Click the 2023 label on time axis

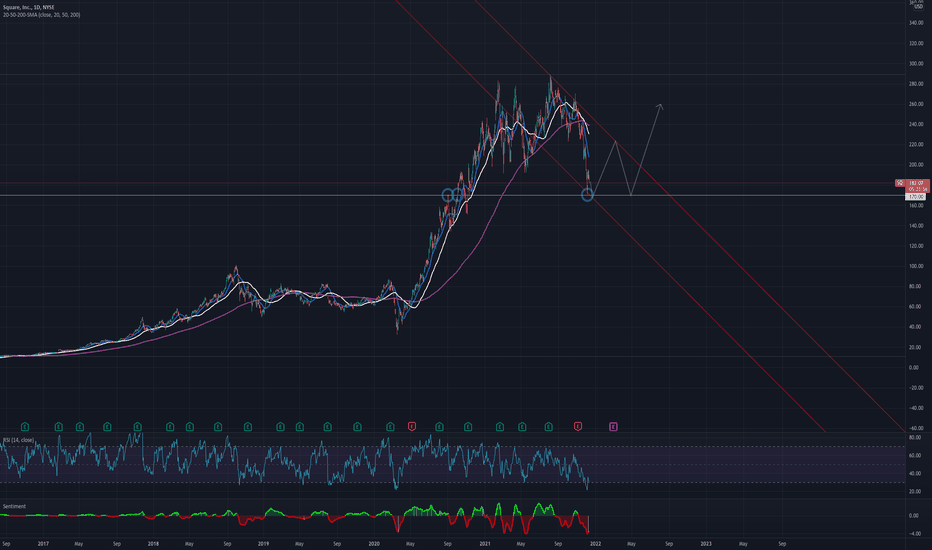pos(706,543)
